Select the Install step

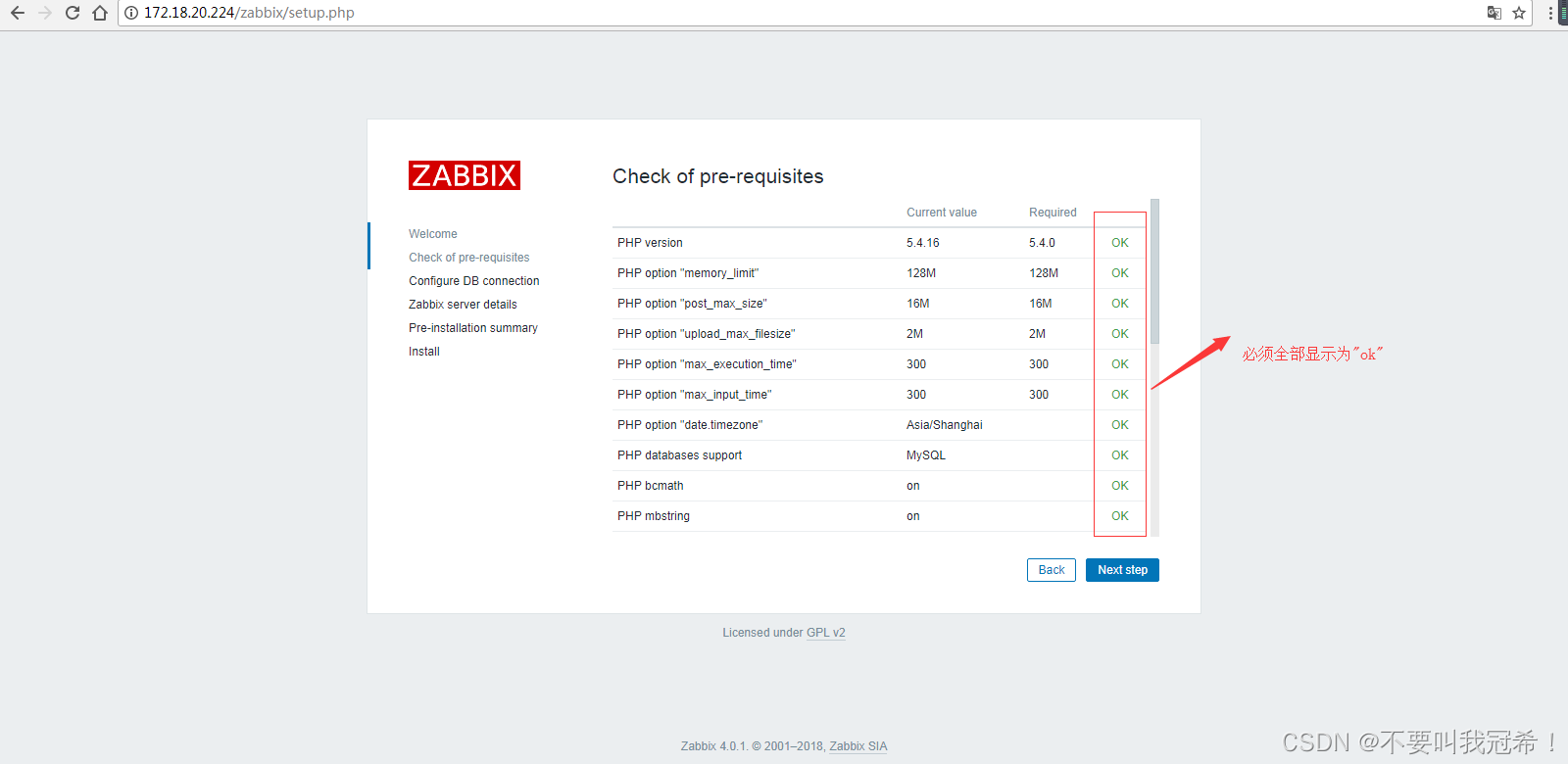424,352
